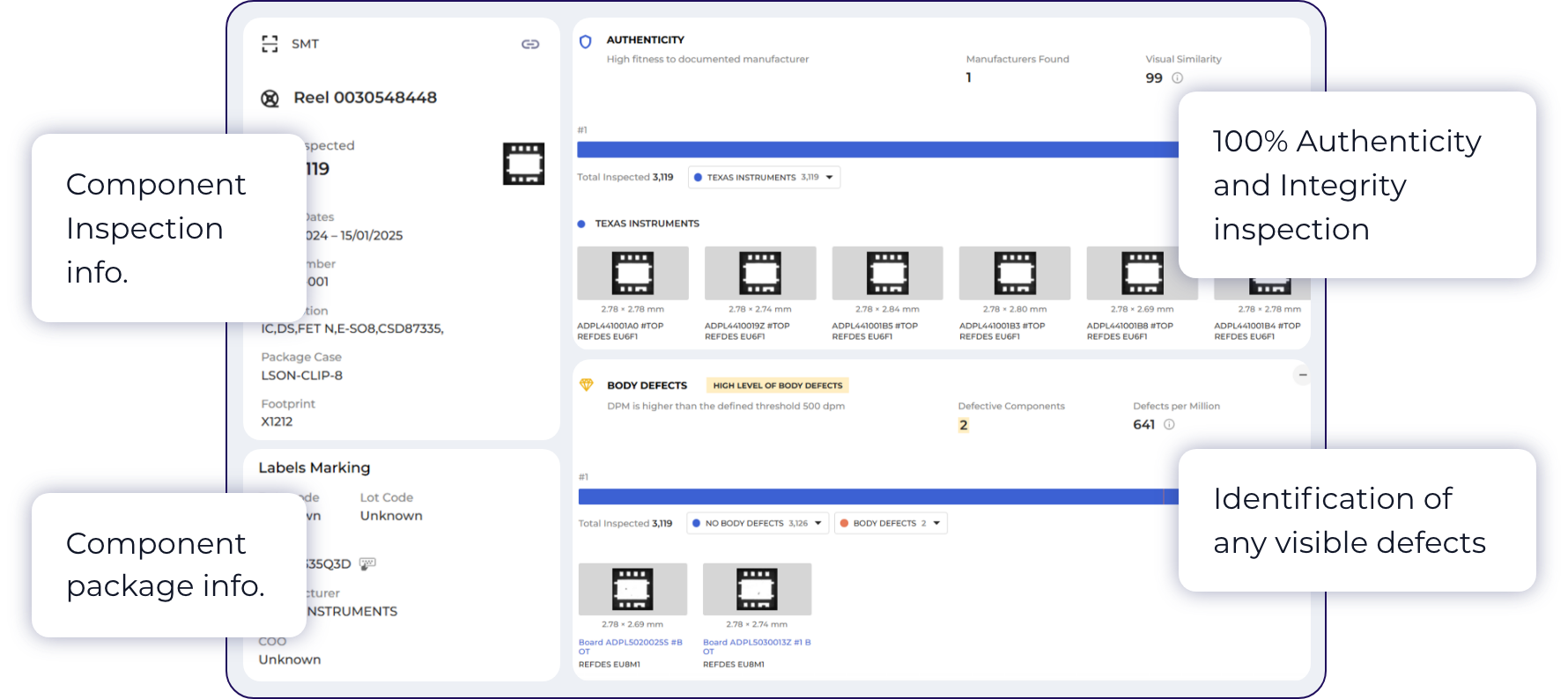Click the reel icon beside Reel 0030548448
Screen dimensions: 1568x699
click(x=270, y=99)
